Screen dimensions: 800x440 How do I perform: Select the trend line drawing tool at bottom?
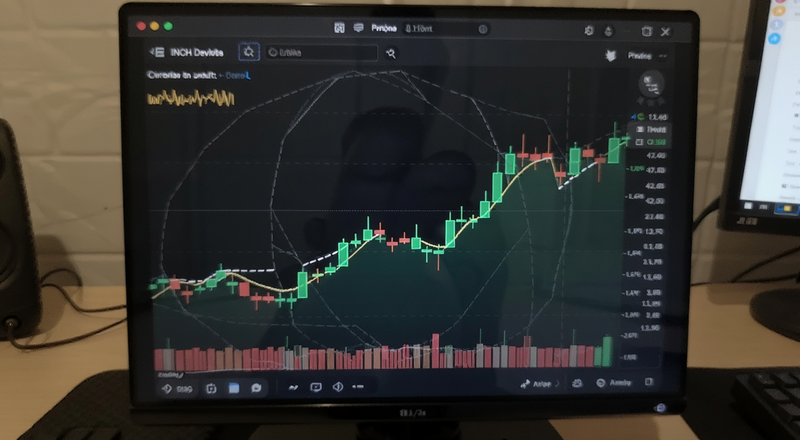(293, 387)
